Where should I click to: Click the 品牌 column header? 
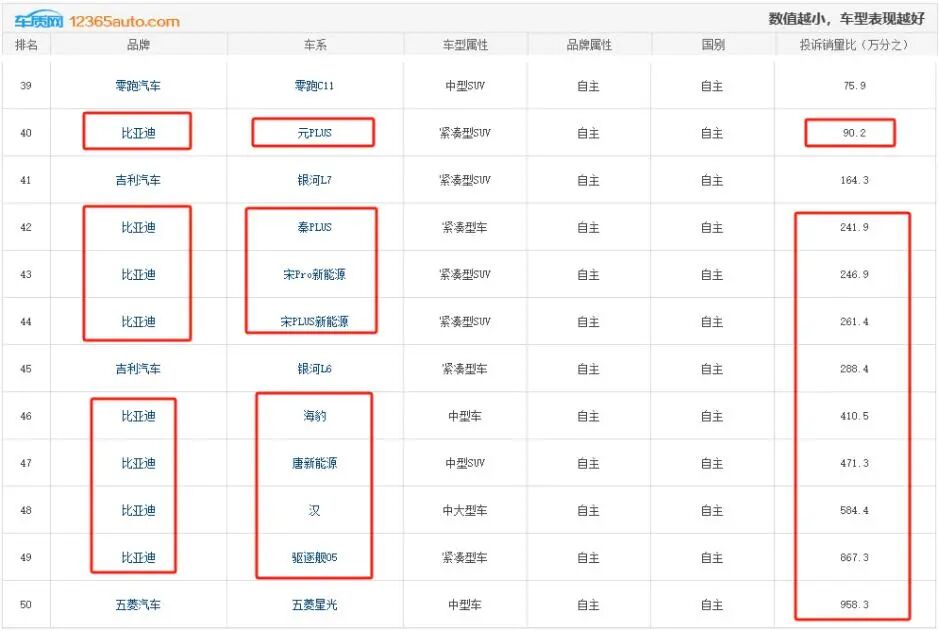coord(138,45)
